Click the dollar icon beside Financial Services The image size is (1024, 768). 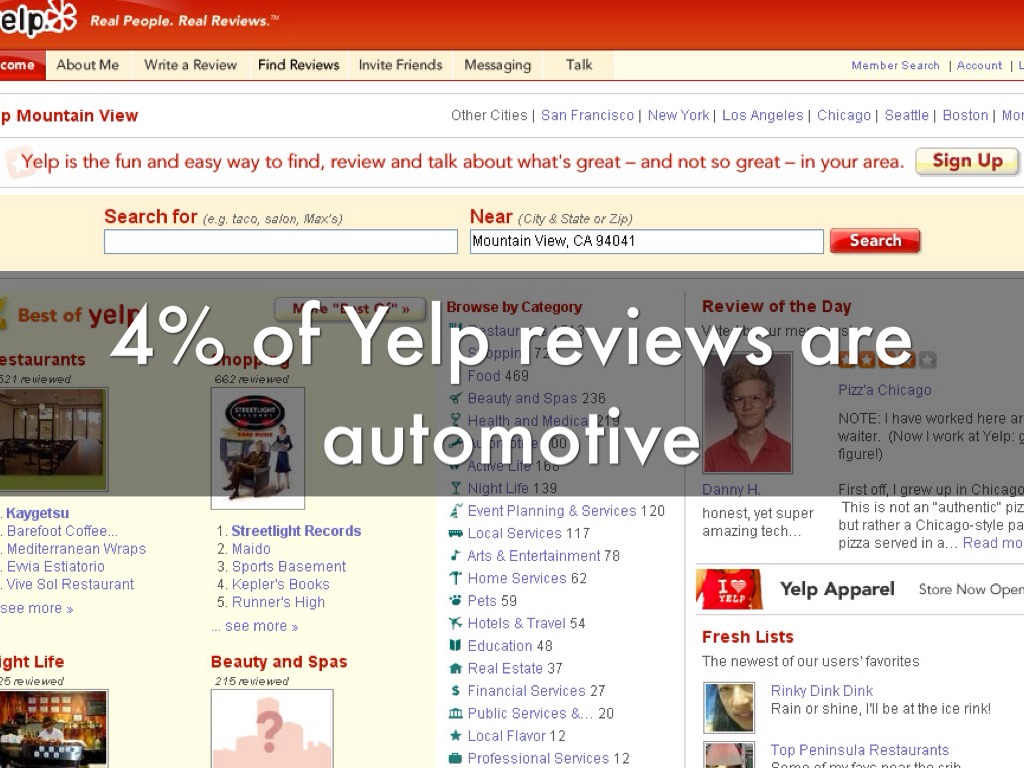(x=456, y=691)
